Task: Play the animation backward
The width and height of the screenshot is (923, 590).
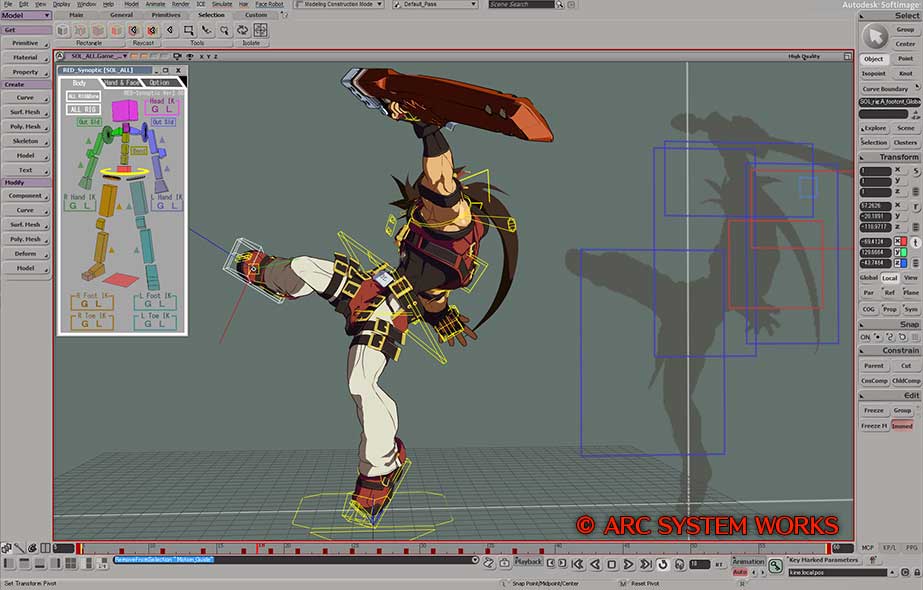Action: pyautogui.click(x=595, y=564)
